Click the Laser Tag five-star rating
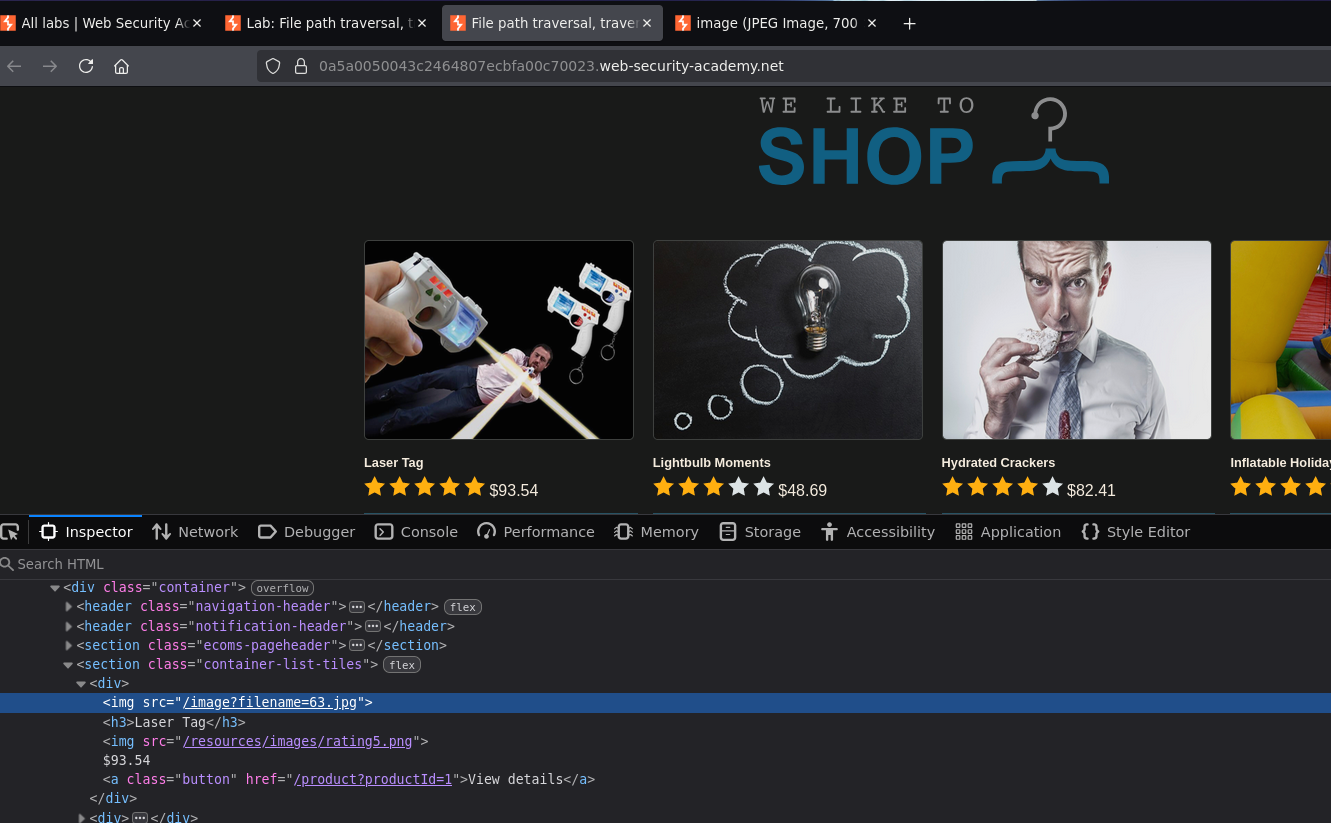 click(424, 487)
